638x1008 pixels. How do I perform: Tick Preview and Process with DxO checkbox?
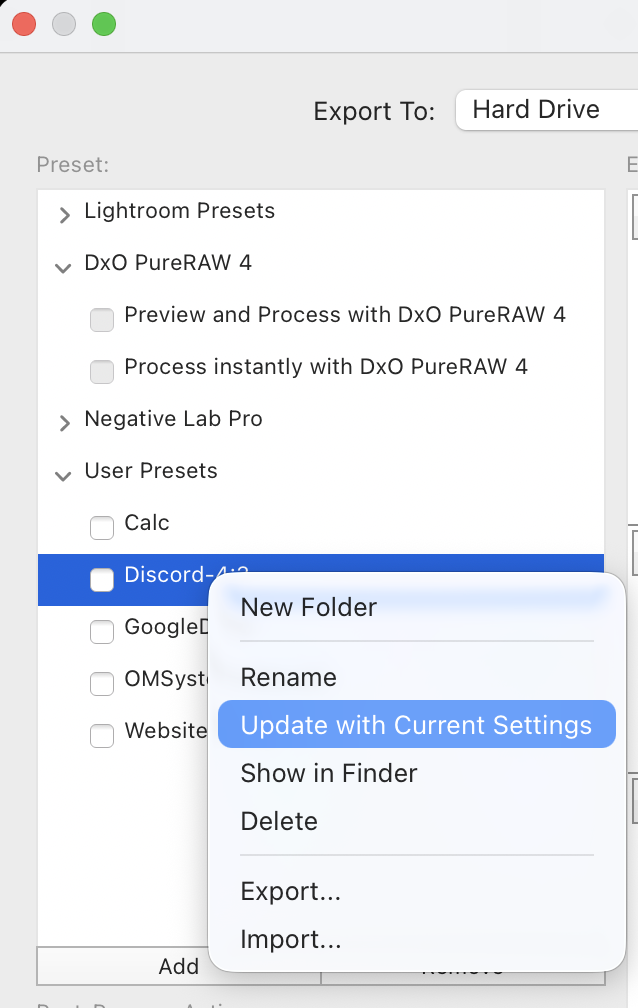(x=102, y=318)
